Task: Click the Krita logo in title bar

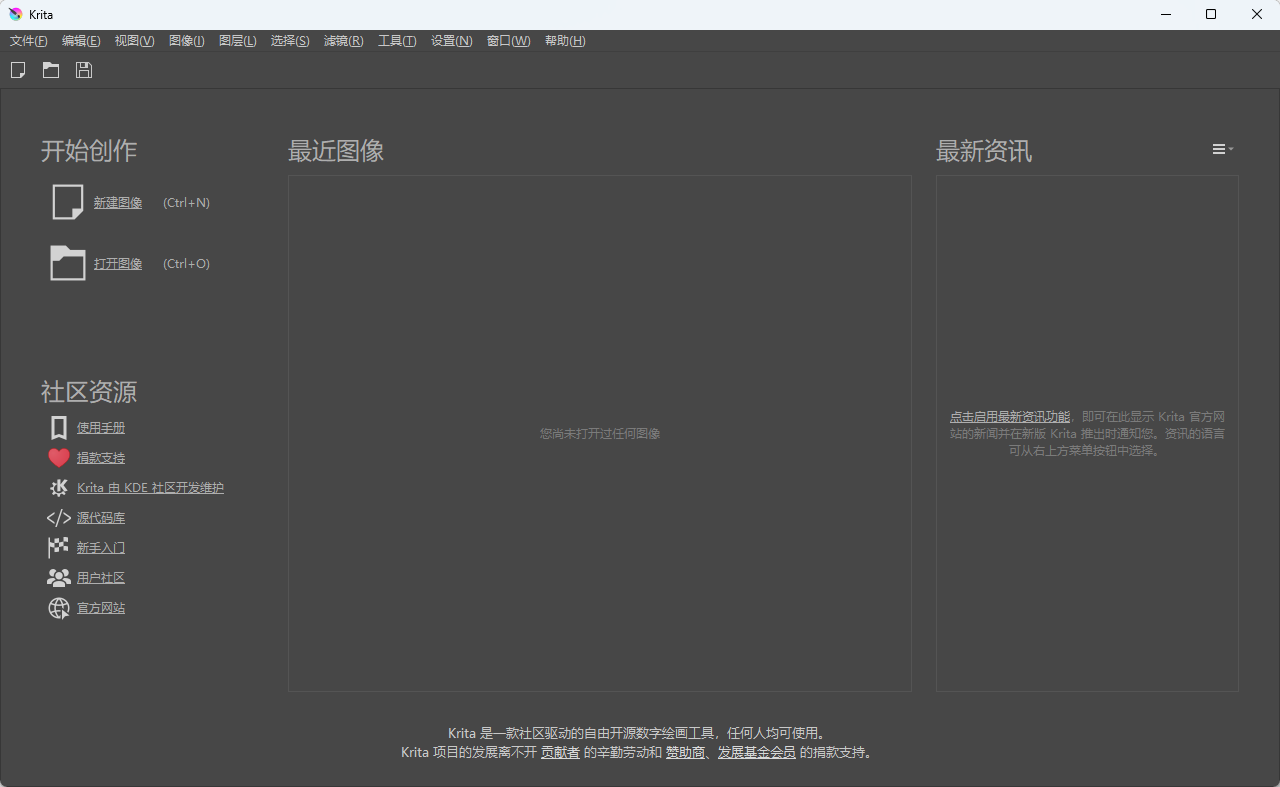Action: point(15,14)
